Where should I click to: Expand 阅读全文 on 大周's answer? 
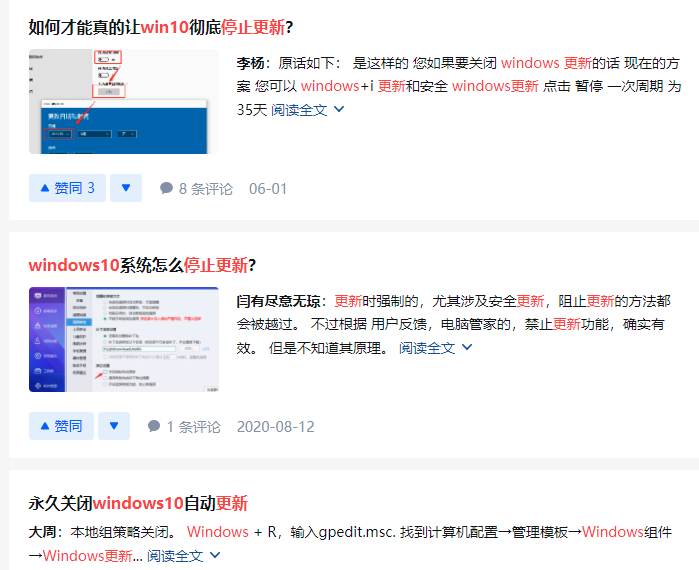tap(184, 556)
